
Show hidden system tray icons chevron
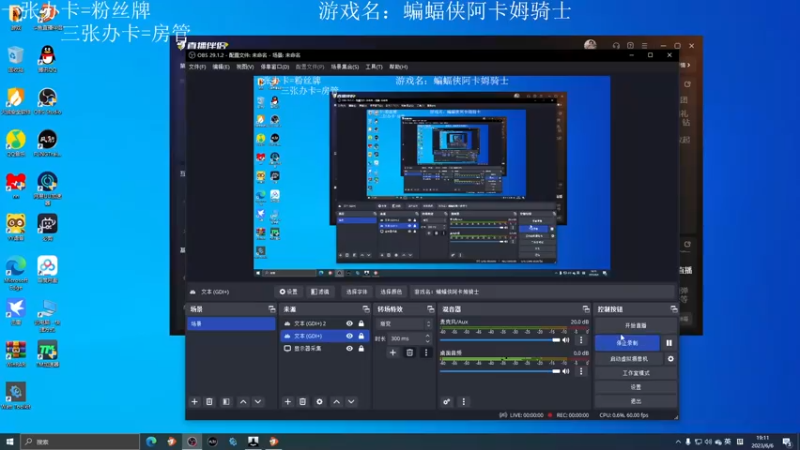678,442
